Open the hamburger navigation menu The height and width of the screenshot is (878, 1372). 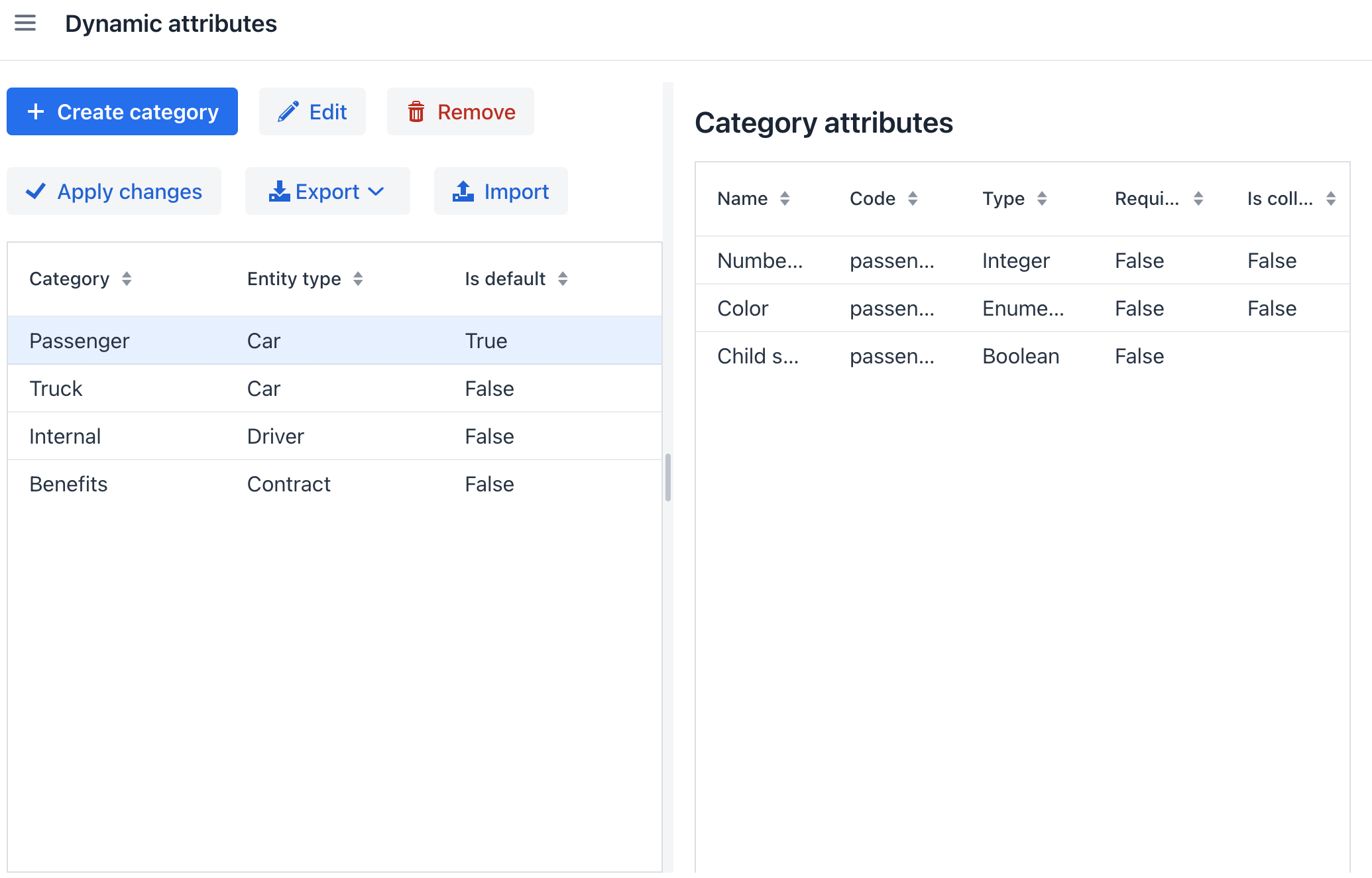click(x=25, y=23)
